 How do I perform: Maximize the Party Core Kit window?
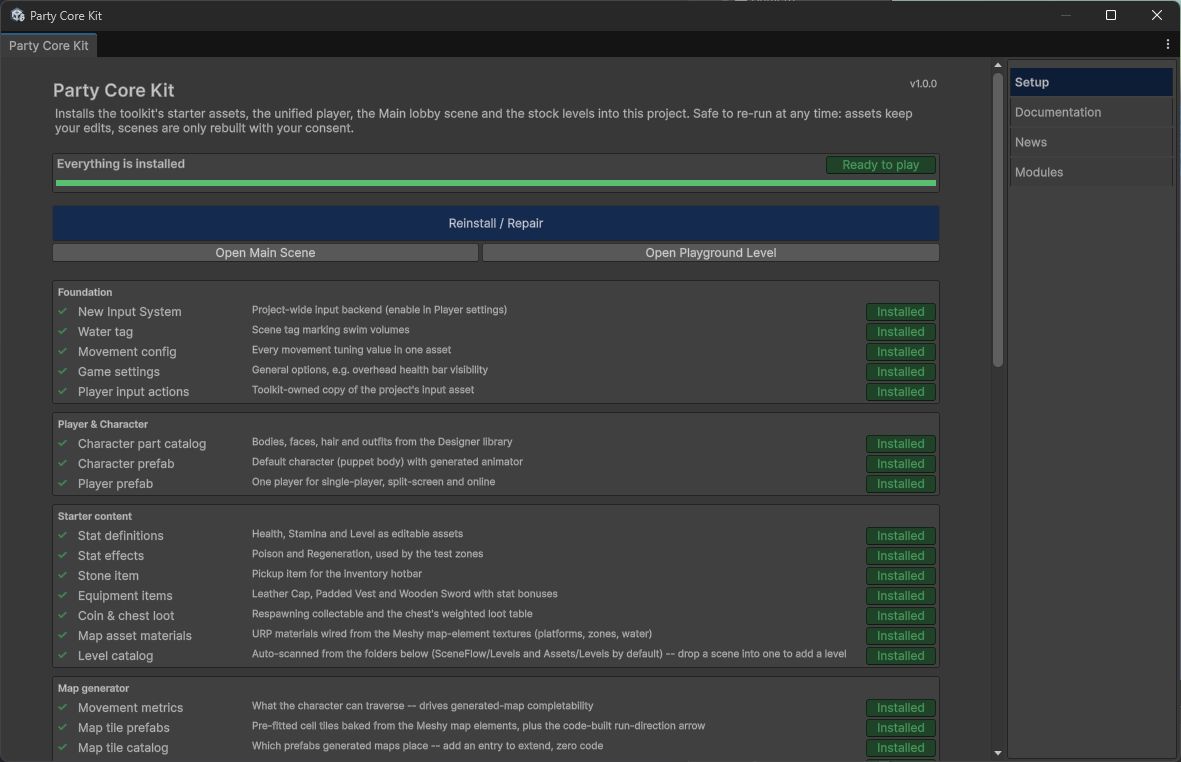point(1110,15)
